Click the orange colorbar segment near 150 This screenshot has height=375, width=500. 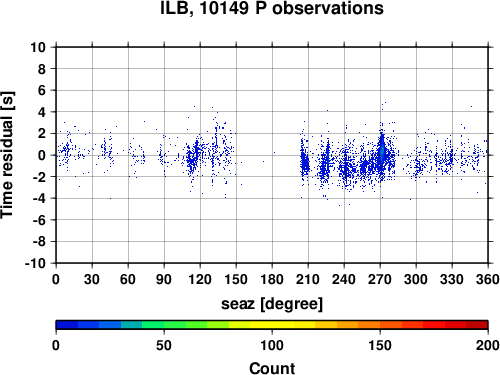click(x=380, y=325)
